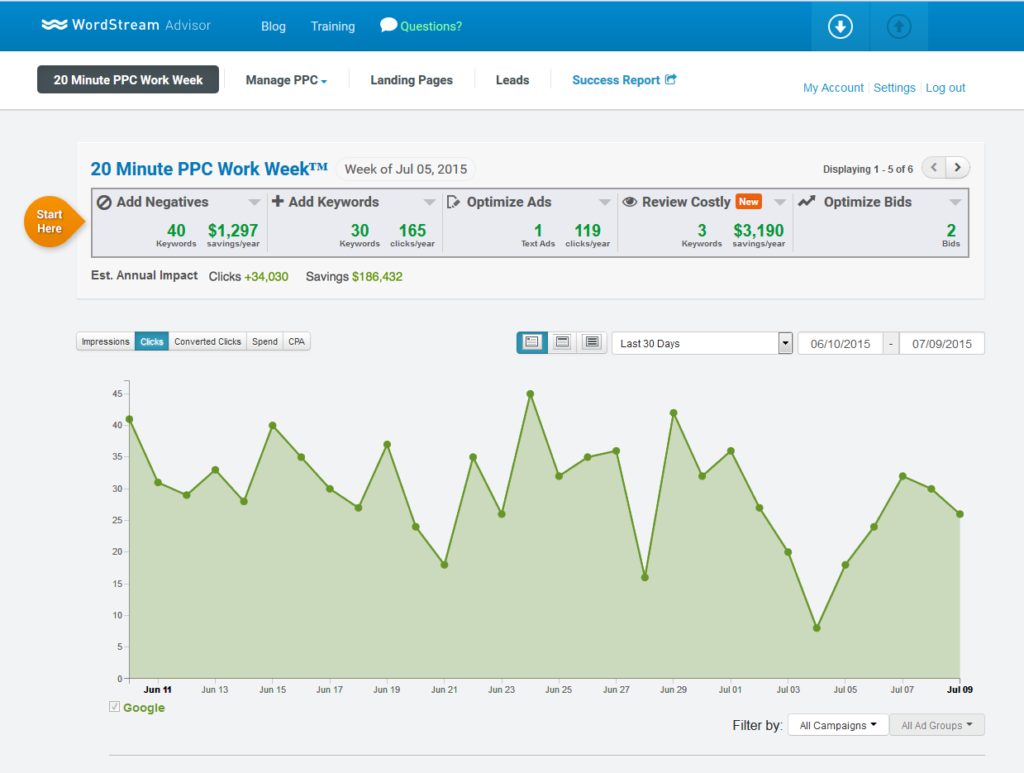The height and width of the screenshot is (773, 1024).
Task: Click the New badge on Review Costly
Action: 748,202
